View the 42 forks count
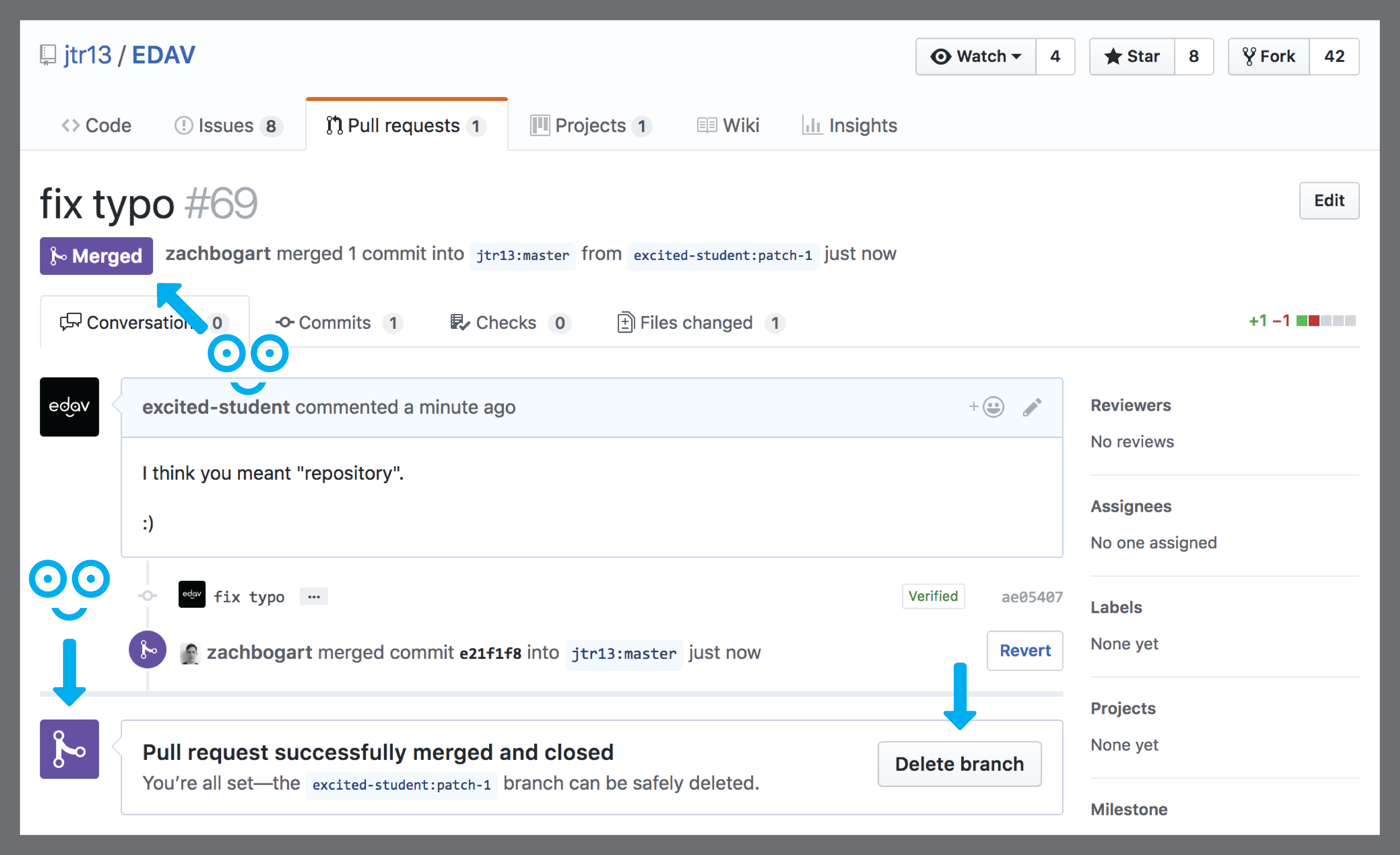This screenshot has width=1400, height=855. tap(1334, 56)
